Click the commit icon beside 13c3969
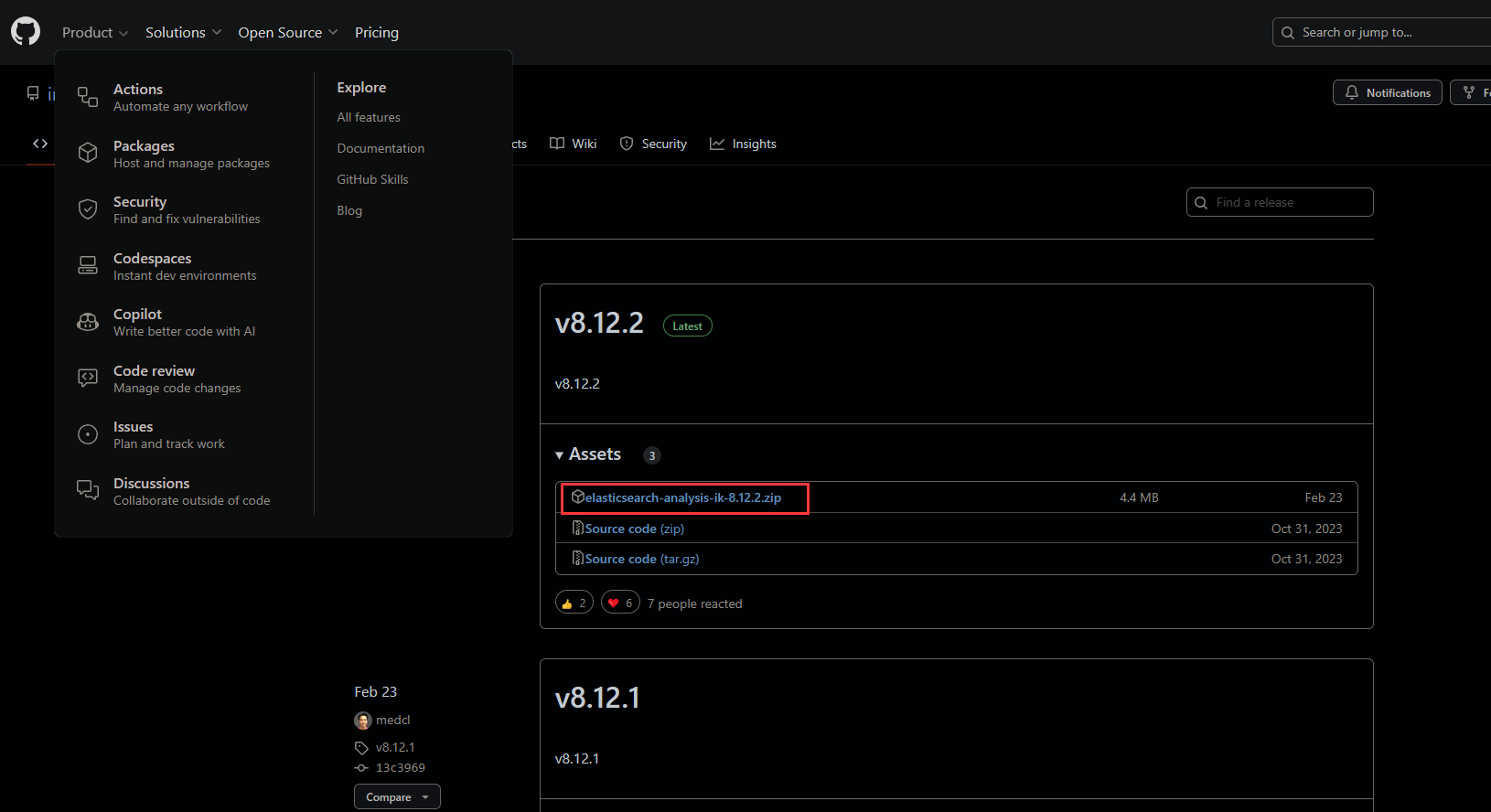 pos(362,768)
